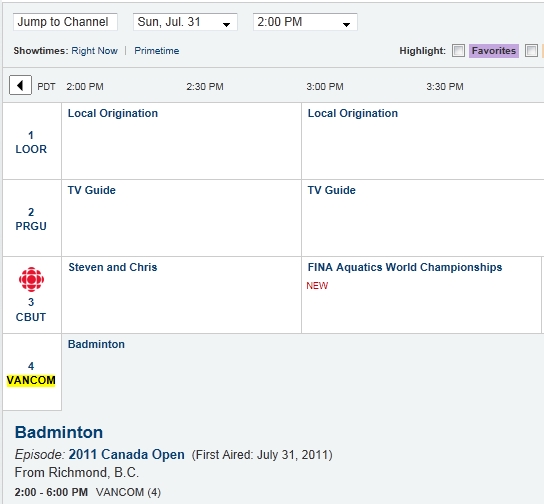
Task: Open the Primetime showtimes link
Action: 156,51
